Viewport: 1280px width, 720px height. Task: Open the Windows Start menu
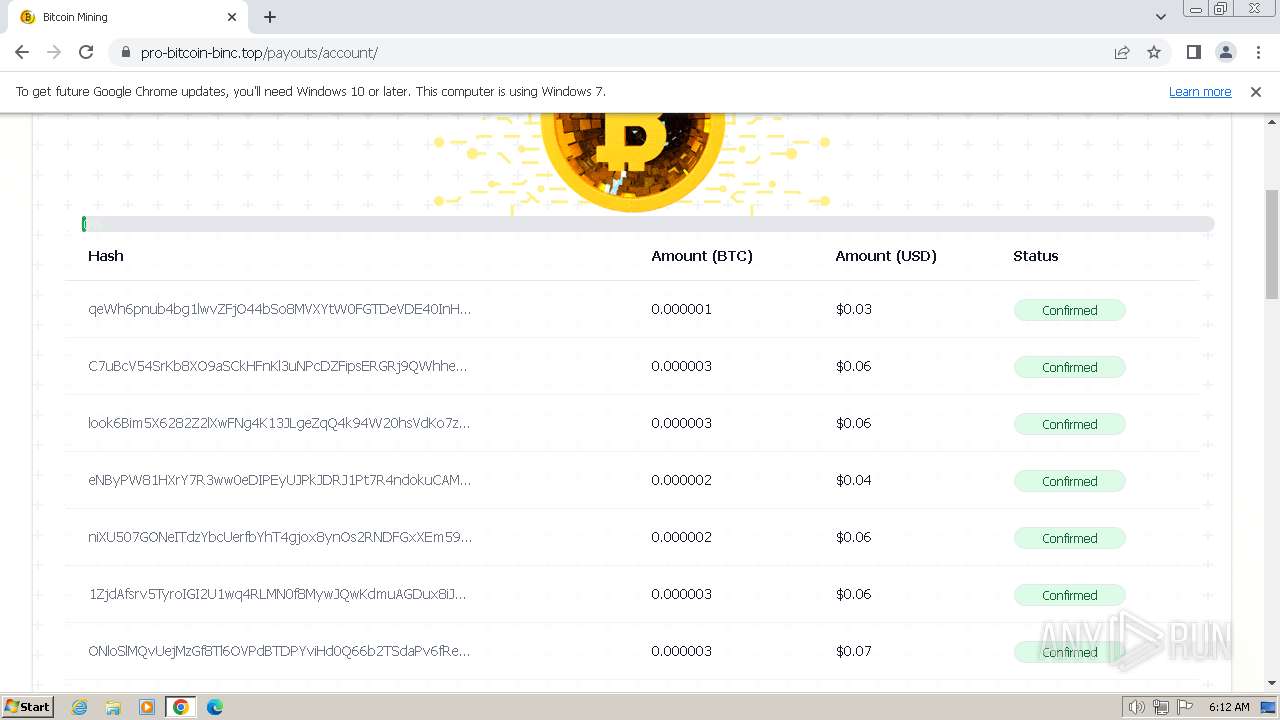[28, 707]
